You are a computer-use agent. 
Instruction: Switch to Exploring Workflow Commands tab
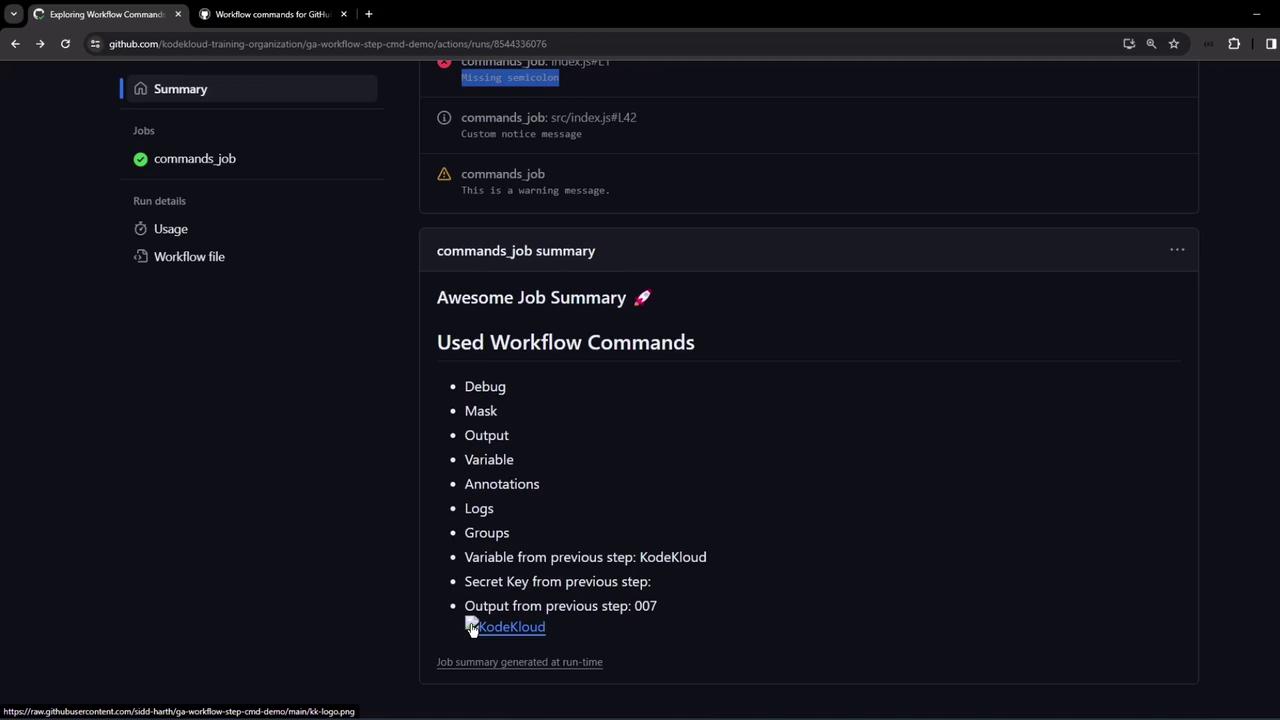[x=106, y=14]
